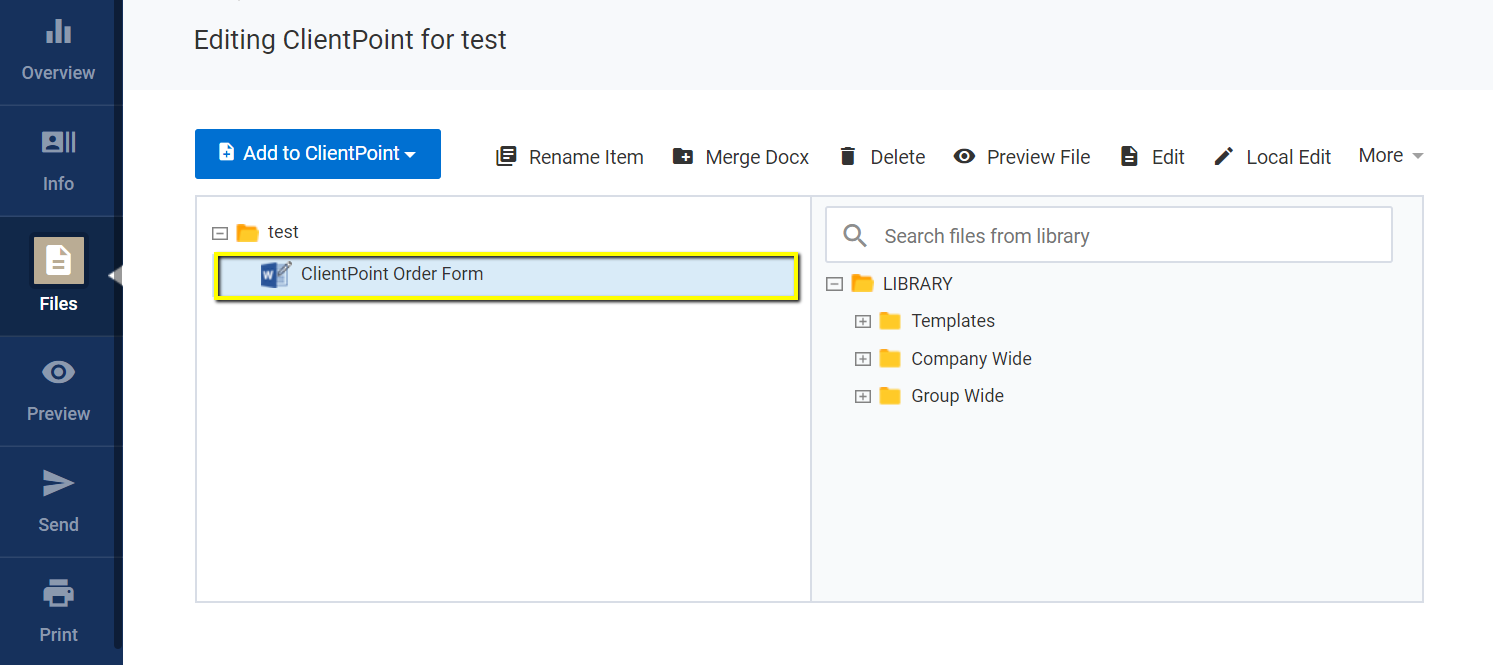Open the Info contact card icon
The image size is (1493, 665).
(x=59, y=142)
